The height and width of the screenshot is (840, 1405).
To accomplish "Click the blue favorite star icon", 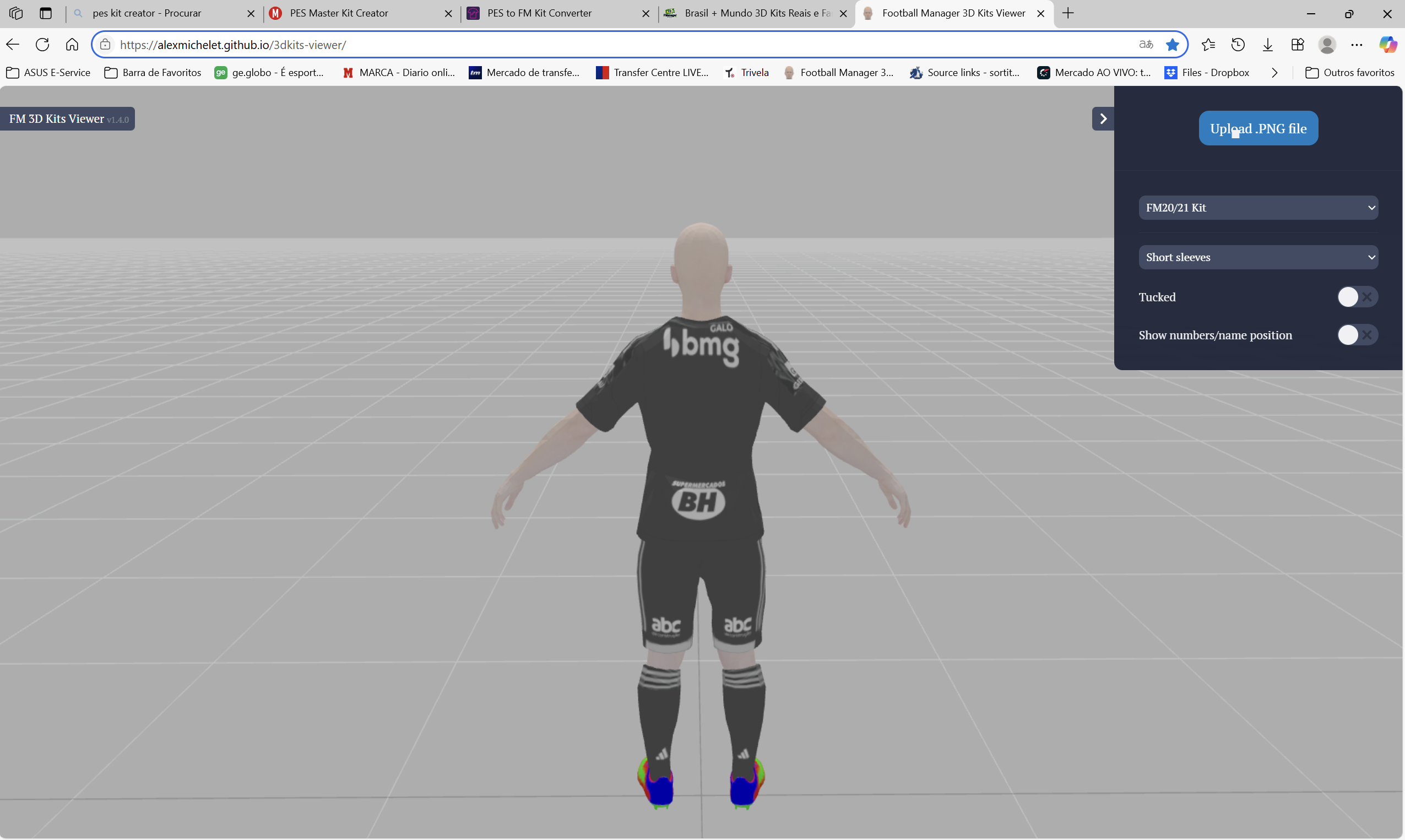I will click(1172, 45).
